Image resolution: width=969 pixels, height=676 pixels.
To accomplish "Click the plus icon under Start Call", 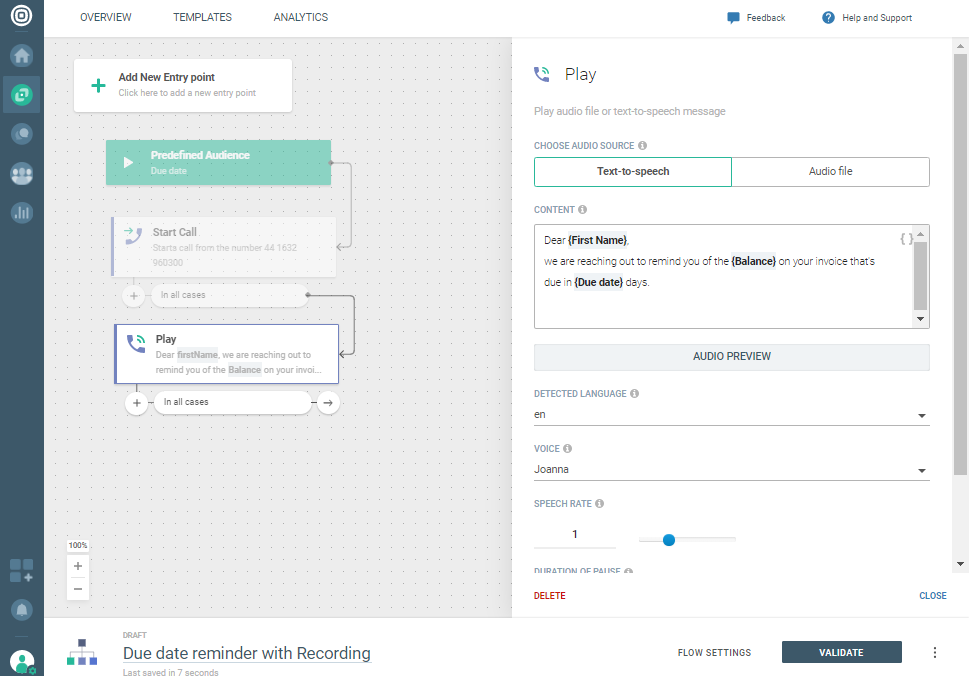I will pyautogui.click(x=134, y=296).
